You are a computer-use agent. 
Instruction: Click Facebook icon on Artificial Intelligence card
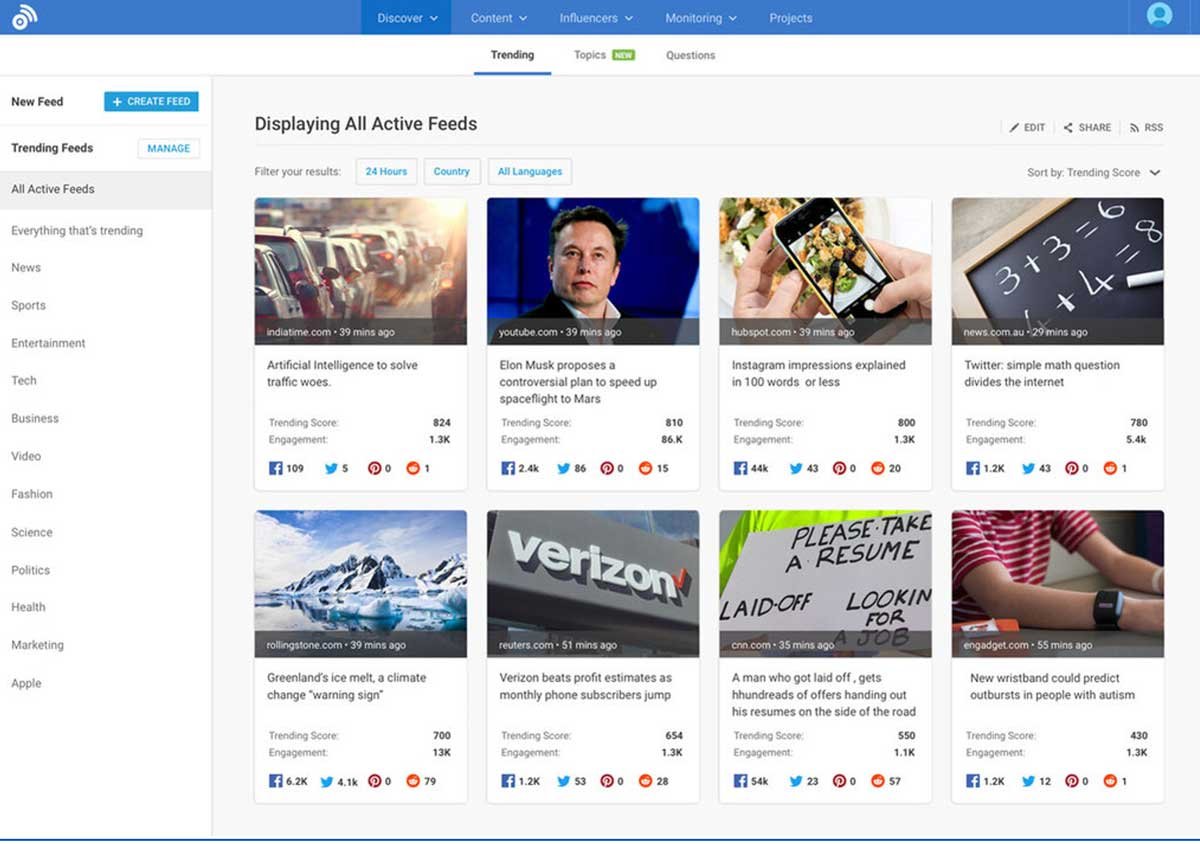(276, 468)
